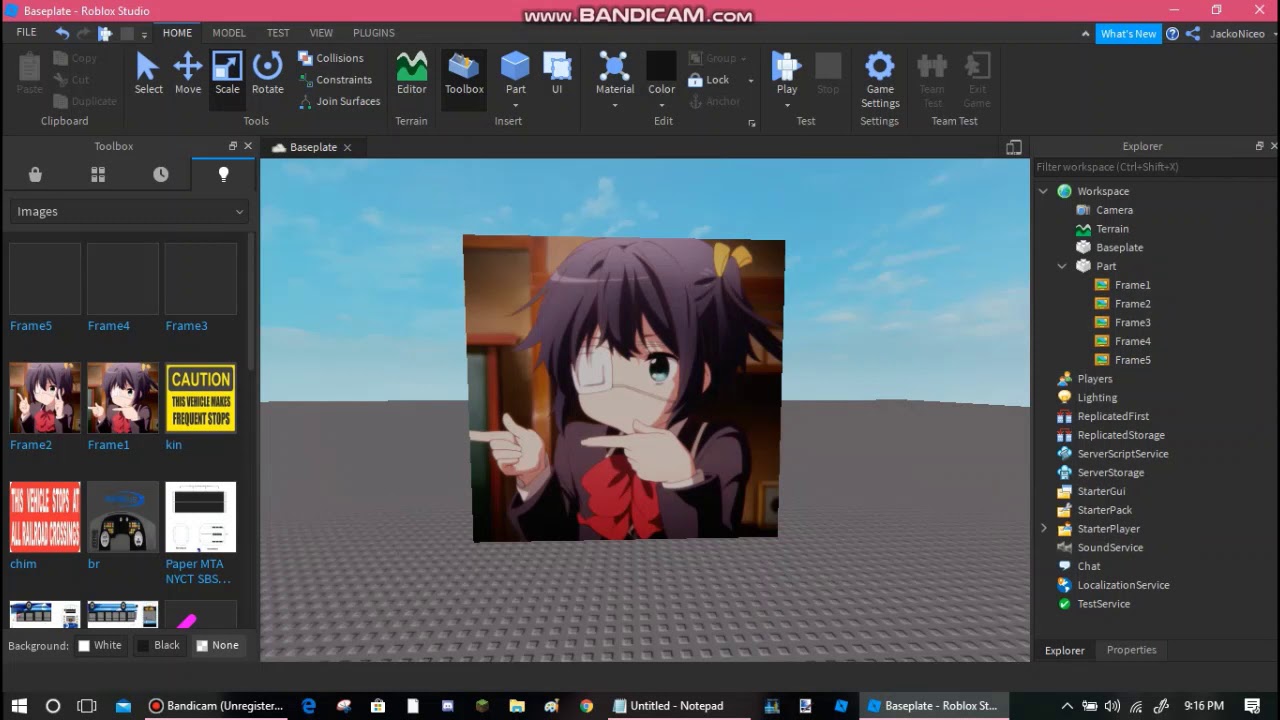Viewport: 1280px width, 720px height.
Task: Activate the Rotate tool
Action: click(x=267, y=74)
